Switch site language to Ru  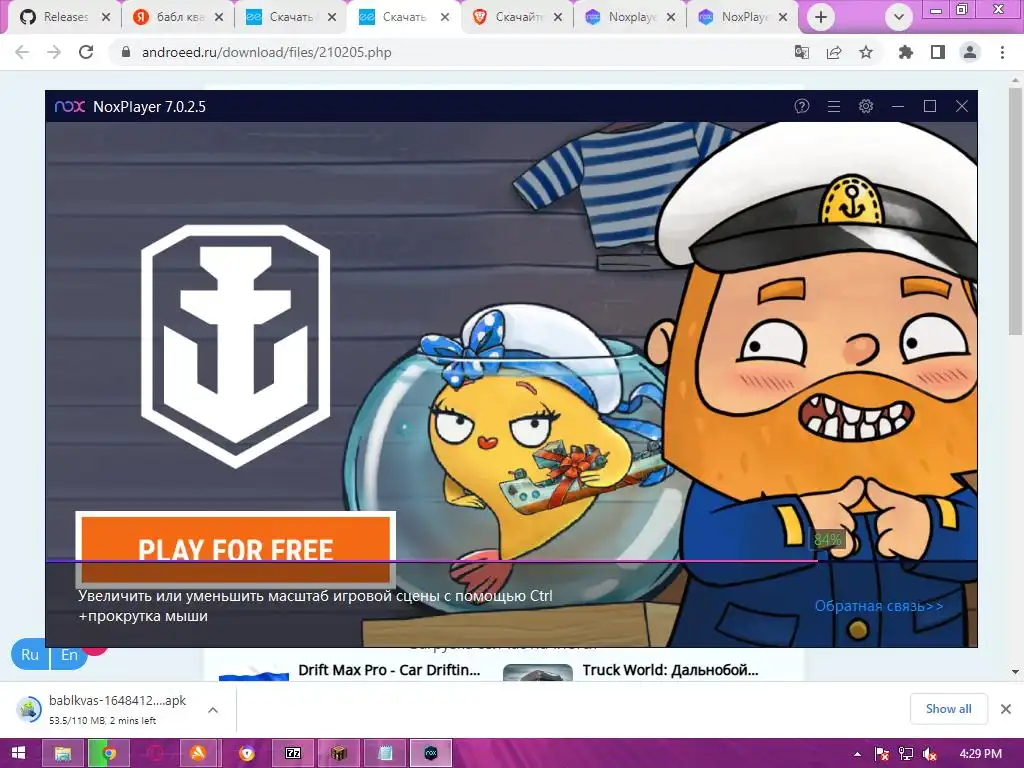pyautogui.click(x=30, y=654)
